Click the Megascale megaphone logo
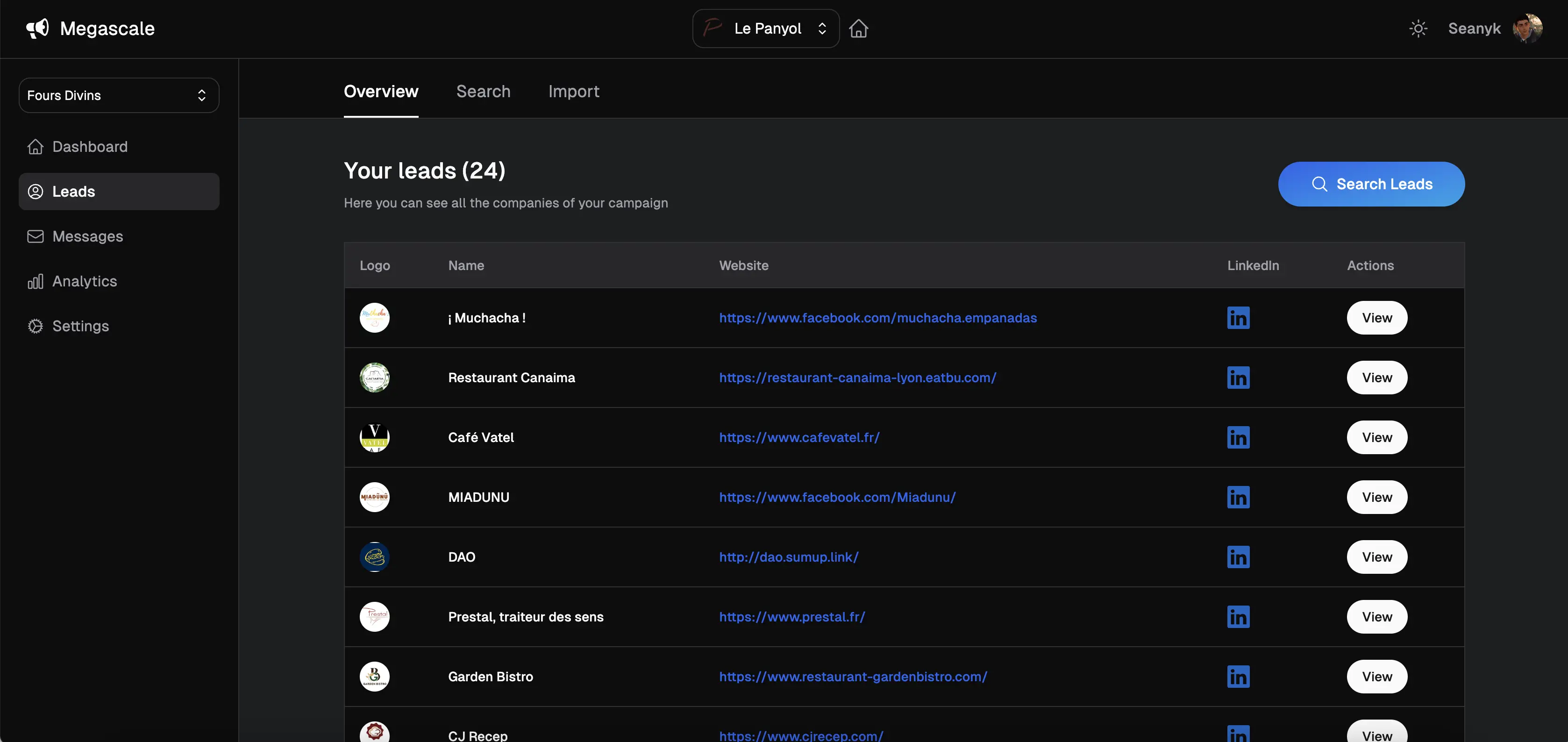This screenshot has height=742, width=1568. [x=38, y=29]
